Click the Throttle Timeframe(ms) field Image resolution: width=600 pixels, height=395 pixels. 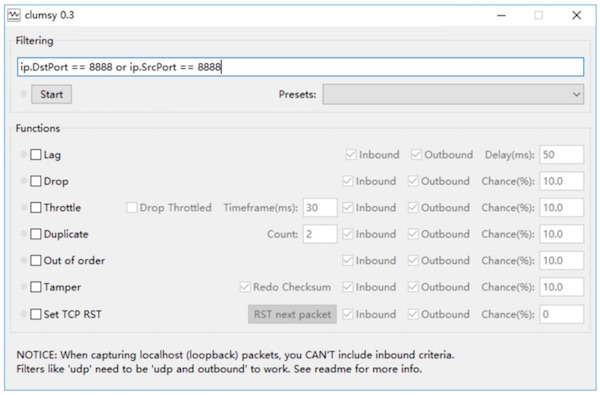[x=320, y=207]
